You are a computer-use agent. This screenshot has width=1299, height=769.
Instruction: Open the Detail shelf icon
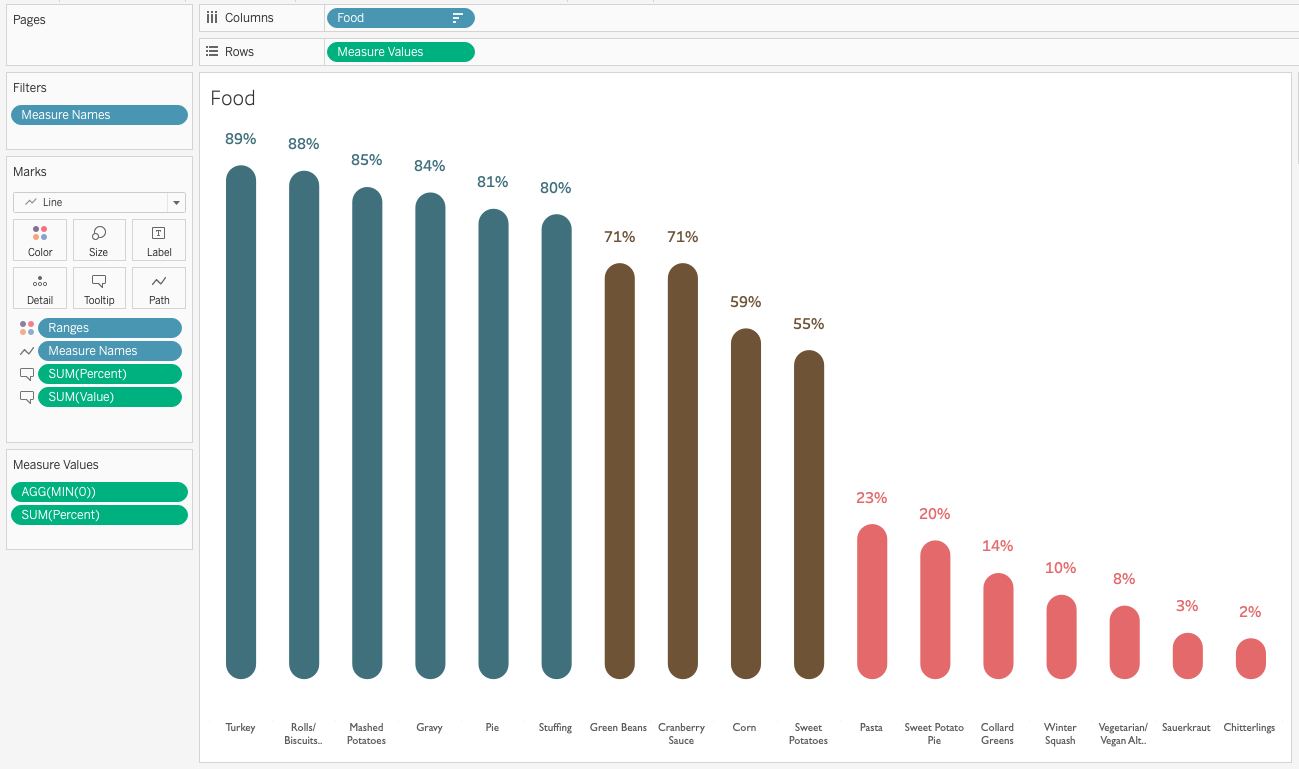(x=39, y=287)
